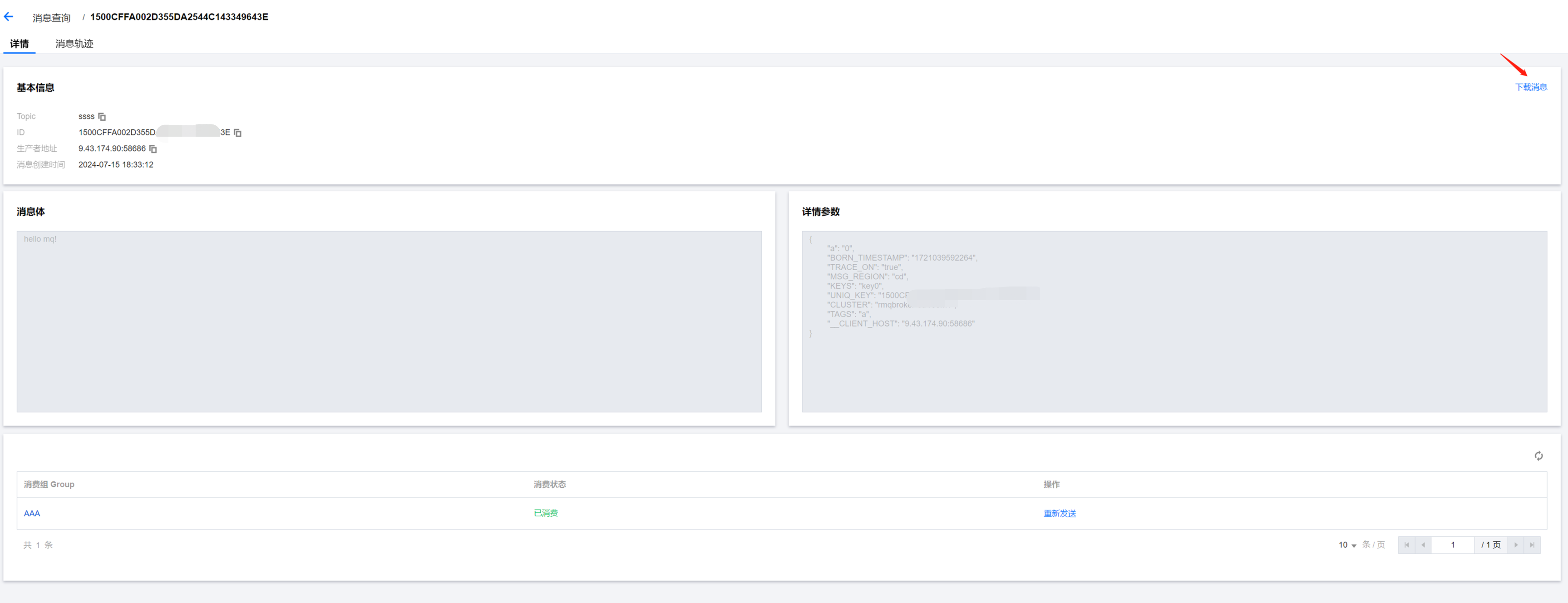Go to 消息查询 breadcrumb

[52, 18]
